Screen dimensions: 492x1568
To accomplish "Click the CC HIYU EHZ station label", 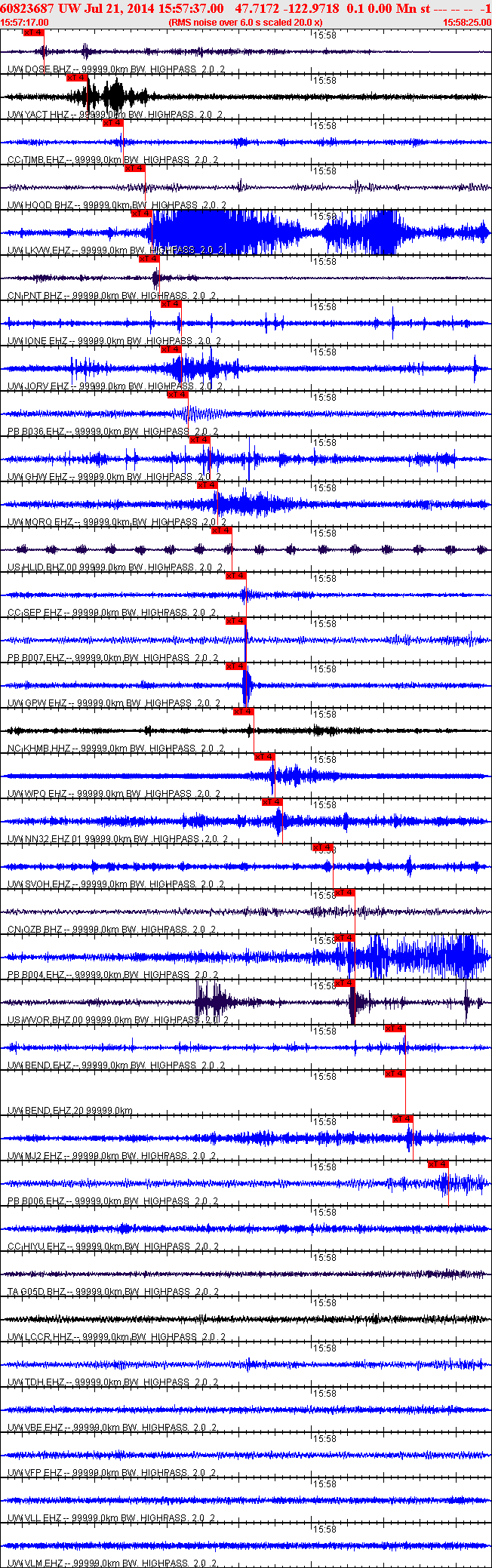I will coord(36,1247).
